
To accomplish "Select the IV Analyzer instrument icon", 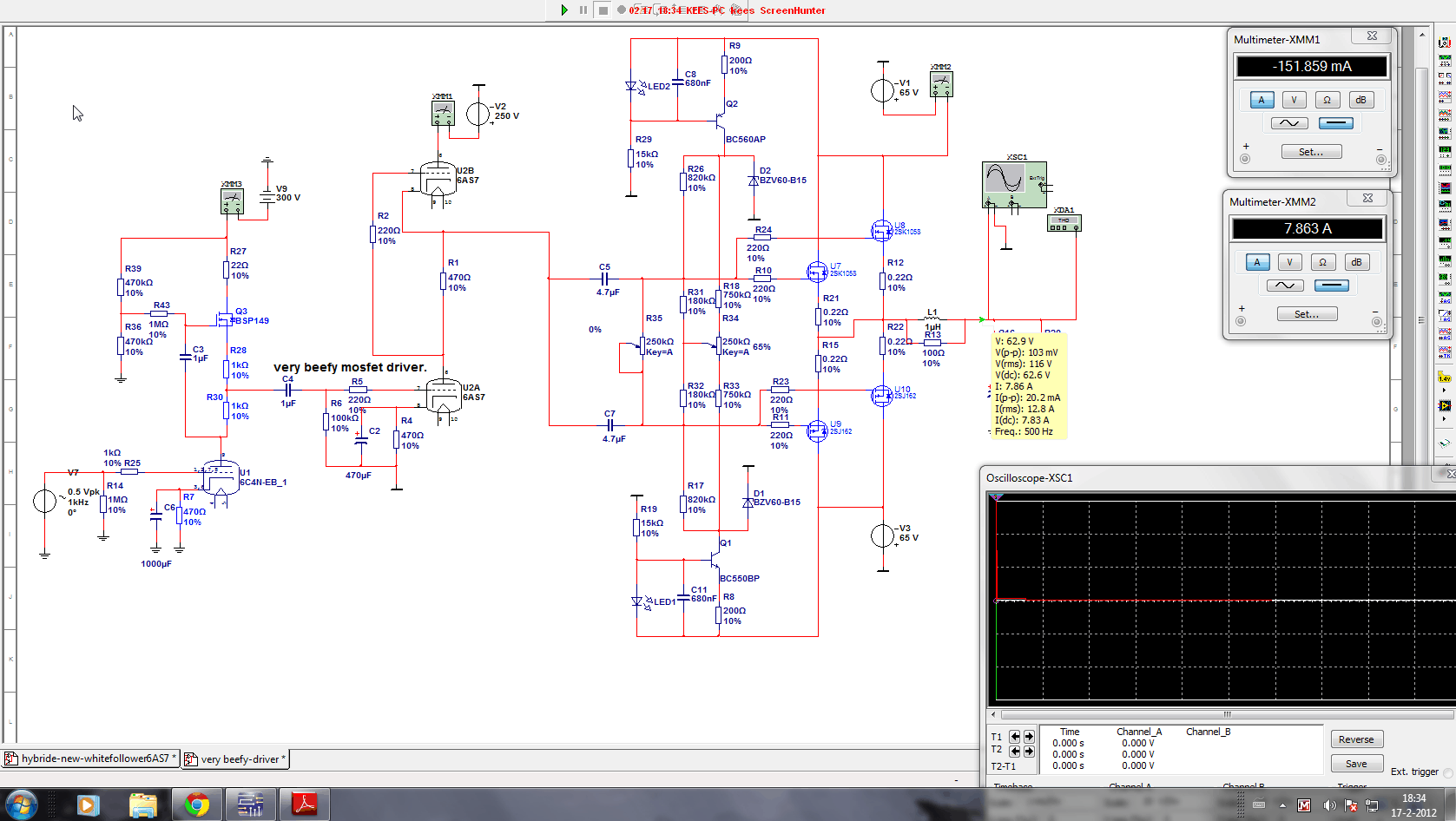I will [1445, 225].
